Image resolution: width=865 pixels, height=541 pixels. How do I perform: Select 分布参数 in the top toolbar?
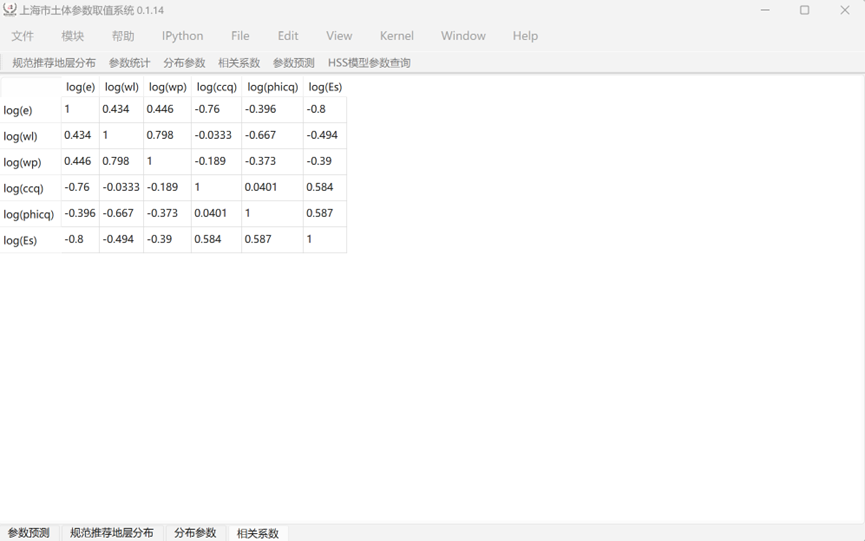pyautogui.click(x=184, y=63)
